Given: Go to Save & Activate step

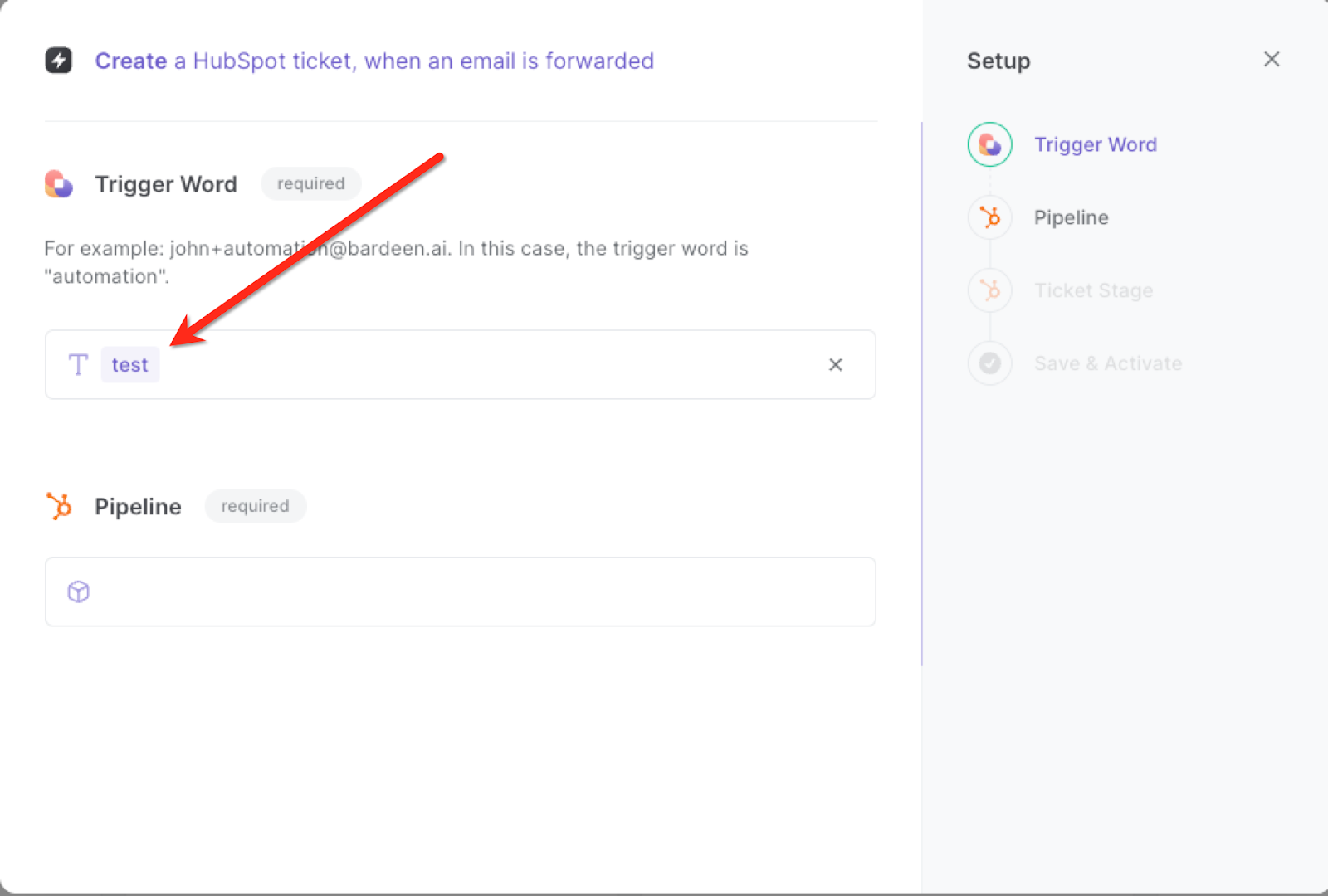Looking at the screenshot, I should (1108, 363).
